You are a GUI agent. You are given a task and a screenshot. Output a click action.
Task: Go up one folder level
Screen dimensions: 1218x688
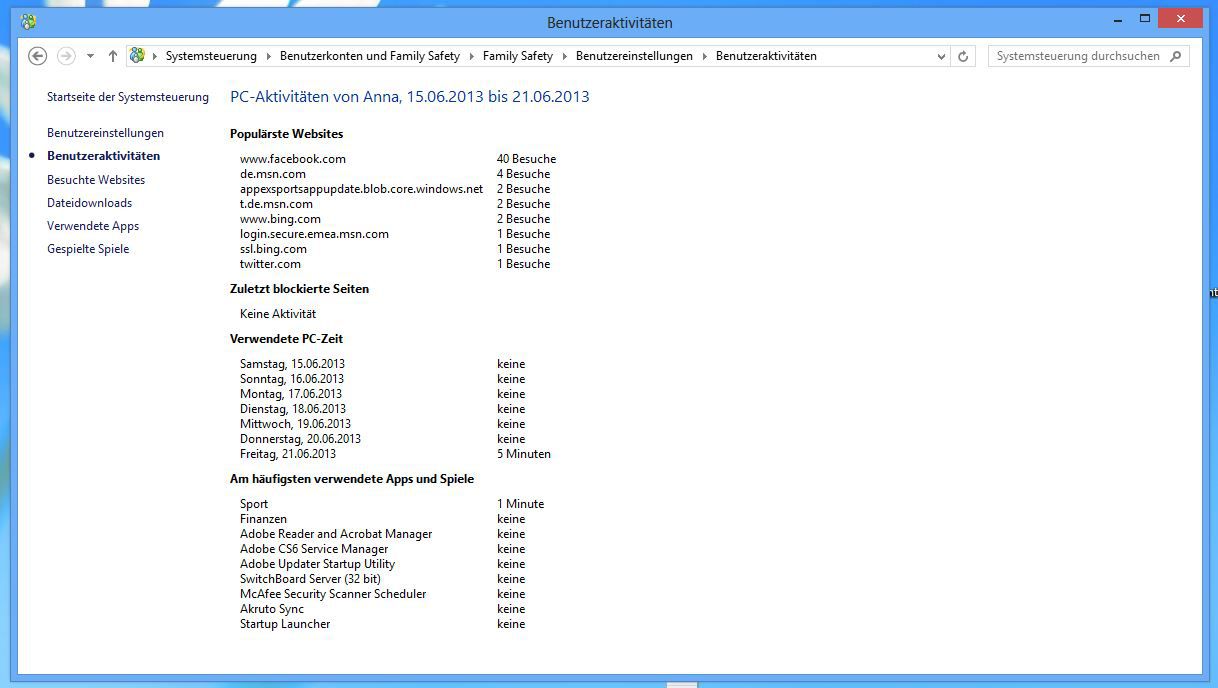pyautogui.click(x=112, y=56)
